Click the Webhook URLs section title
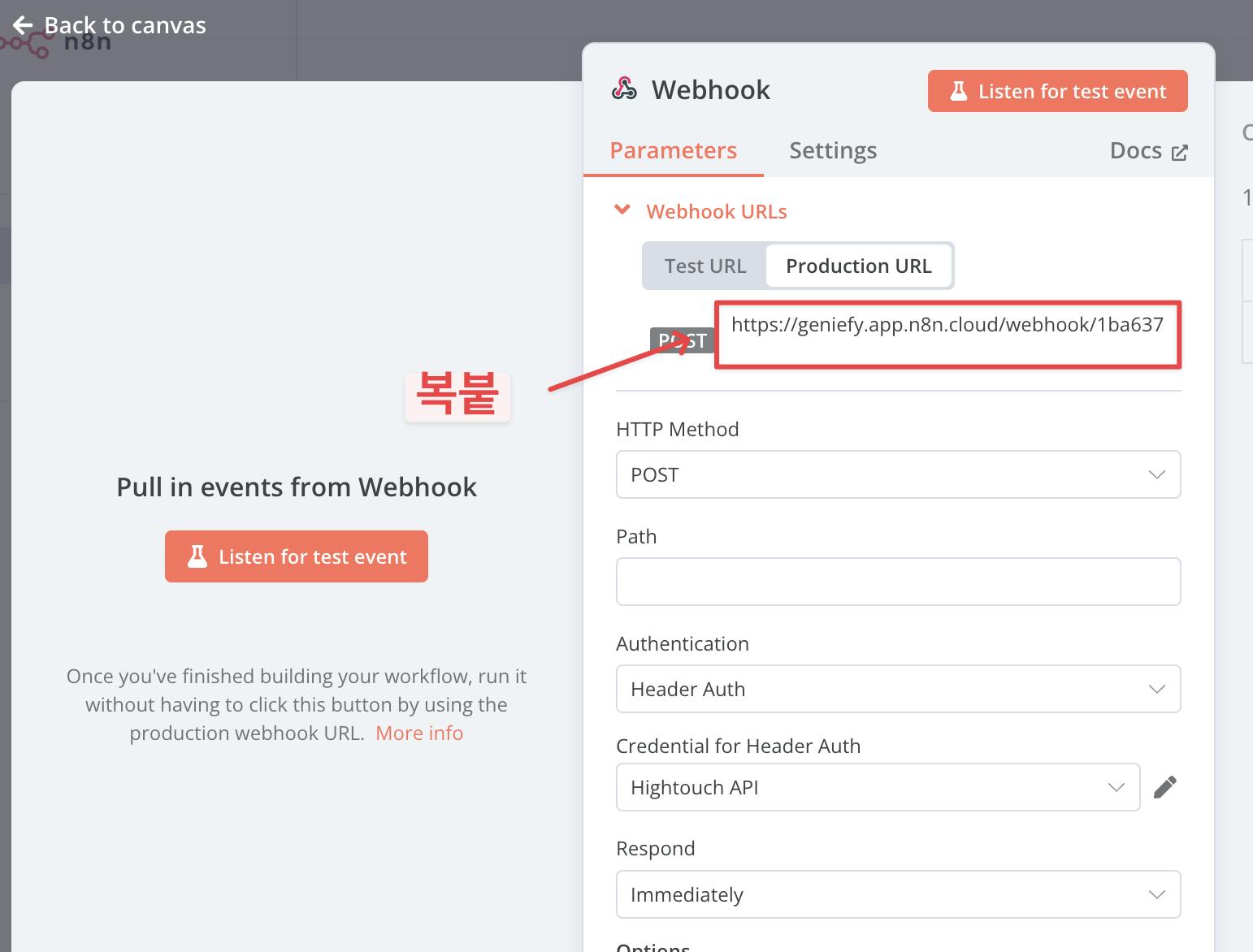This screenshot has width=1253, height=952. tap(716, 211)
